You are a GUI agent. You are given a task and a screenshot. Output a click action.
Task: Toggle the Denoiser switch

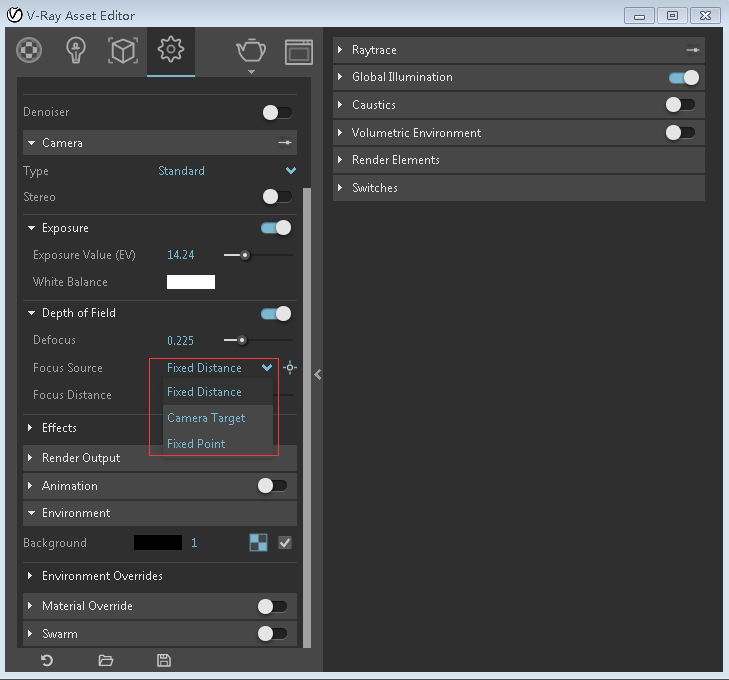[x=277, y=113]
